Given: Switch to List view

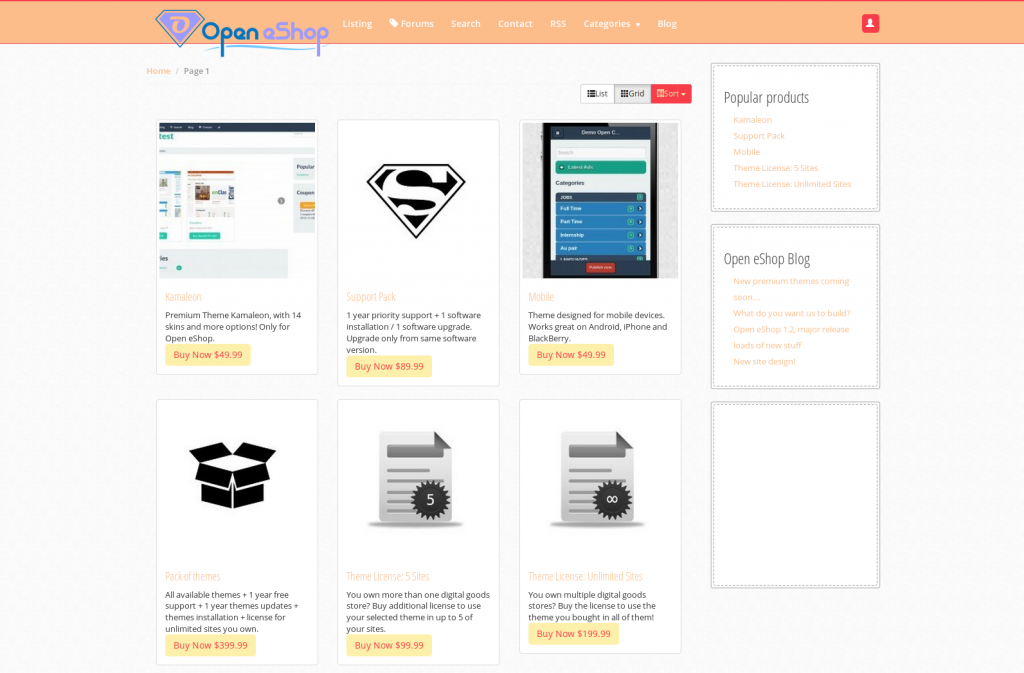Looking at the screenshot, I should pyautogui.click(x=598, y=94).
